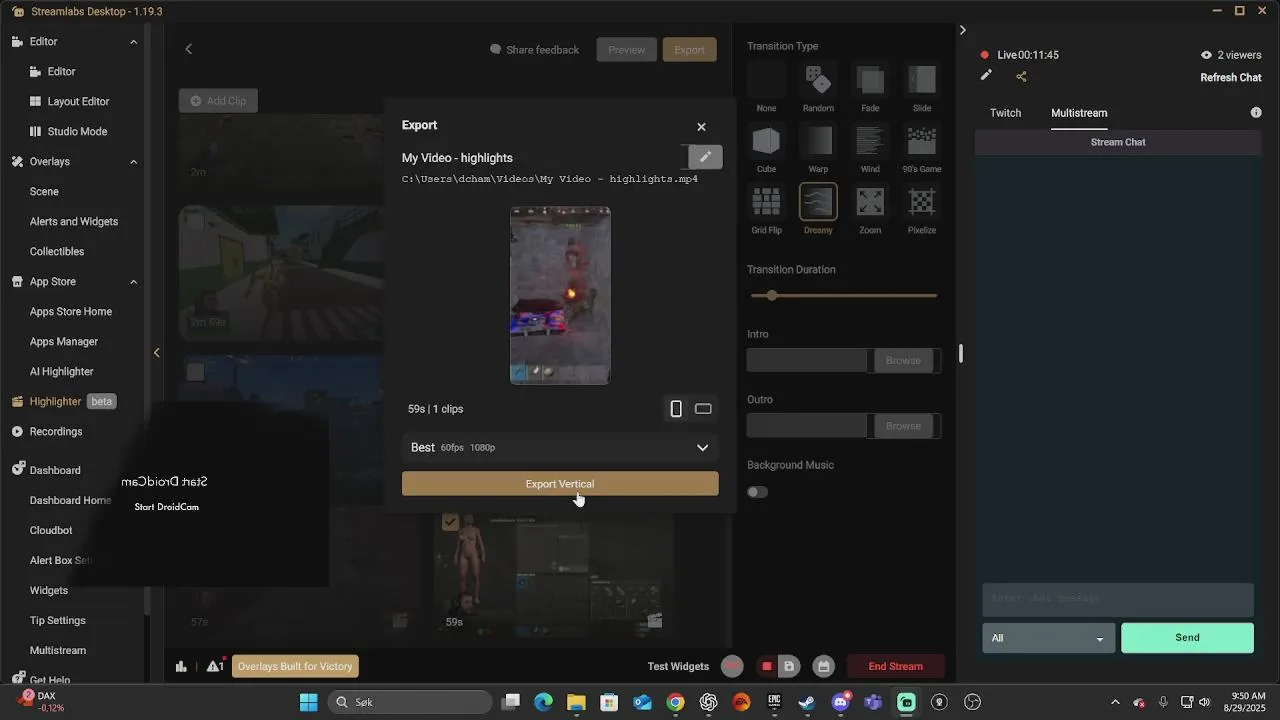Viewport: 1280px width, 720px height.
Task: Click the pencil edit stream info icon
Action: click(986, 75)
